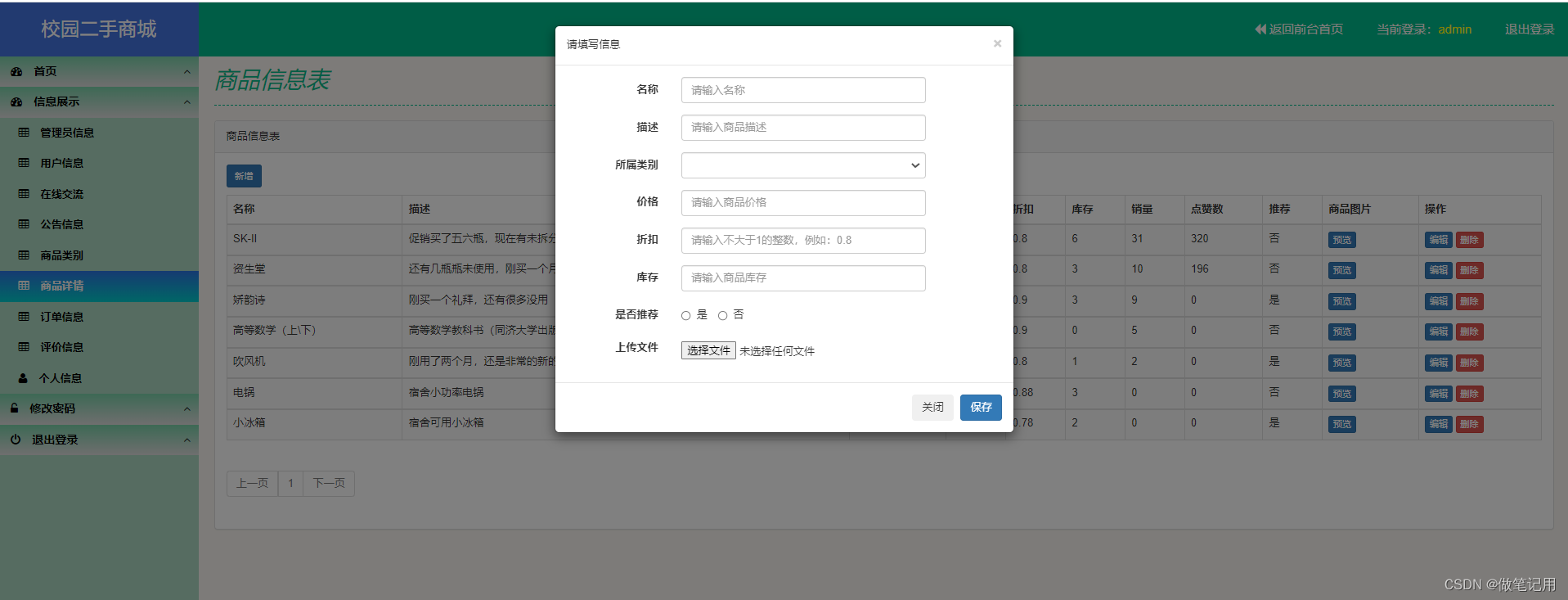Click 返回前台首页 link
The width and height of the screenshot is (1568, 600).
click(x=1305, y=29)
